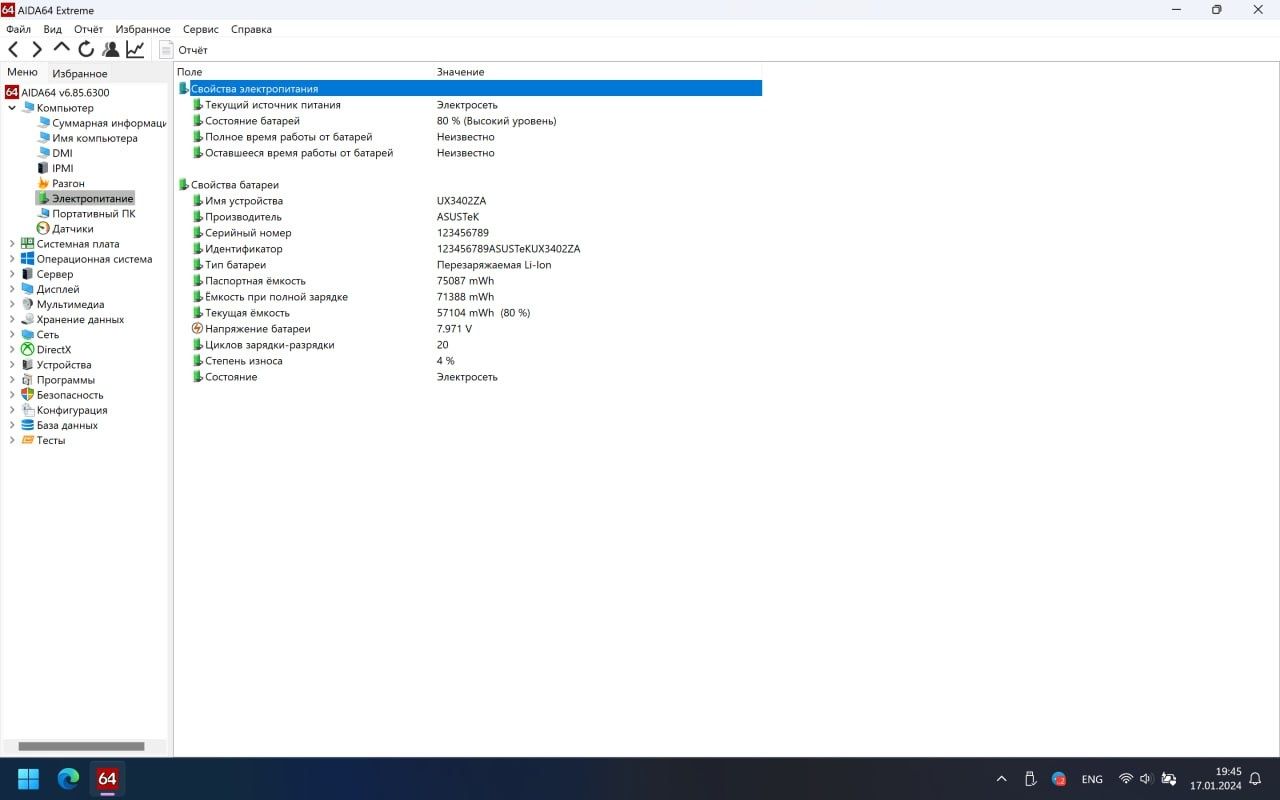This screenshot has height=800, width=1280.
Task: Select Электропитание tree item
Action: tap(85, 198)
